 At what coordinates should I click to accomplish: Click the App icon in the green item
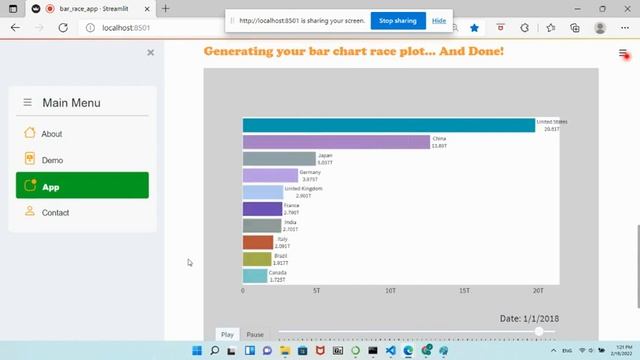(30, 185)
